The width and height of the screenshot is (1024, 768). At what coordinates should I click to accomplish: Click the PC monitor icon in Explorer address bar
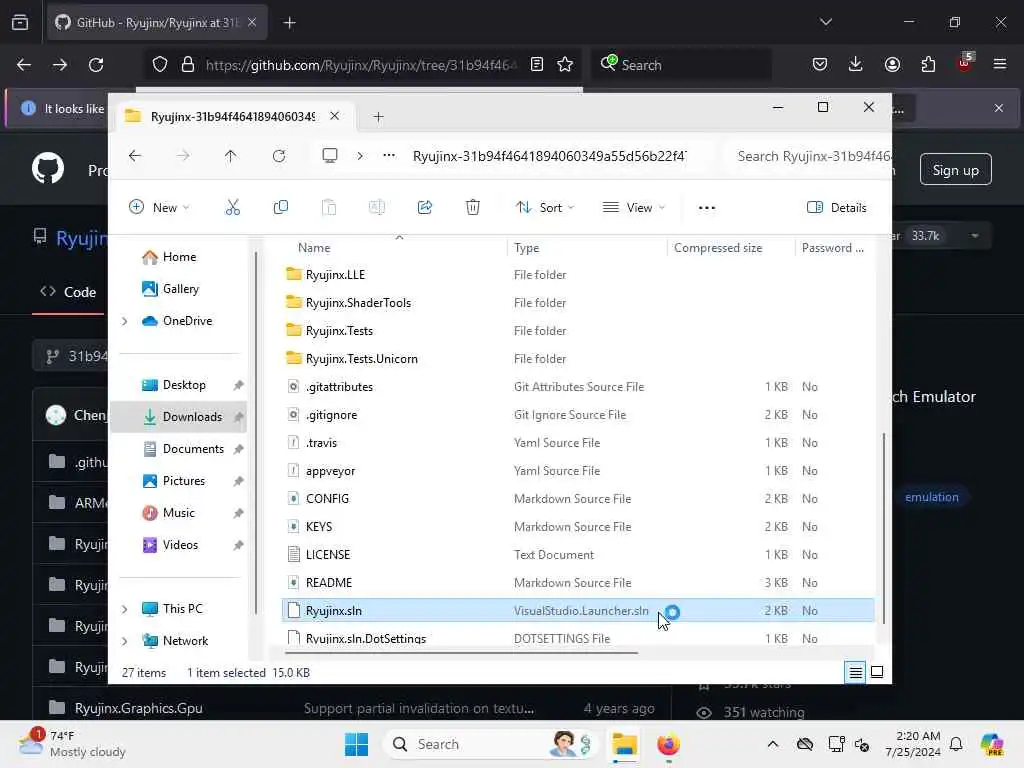click(x=330, y=155)
